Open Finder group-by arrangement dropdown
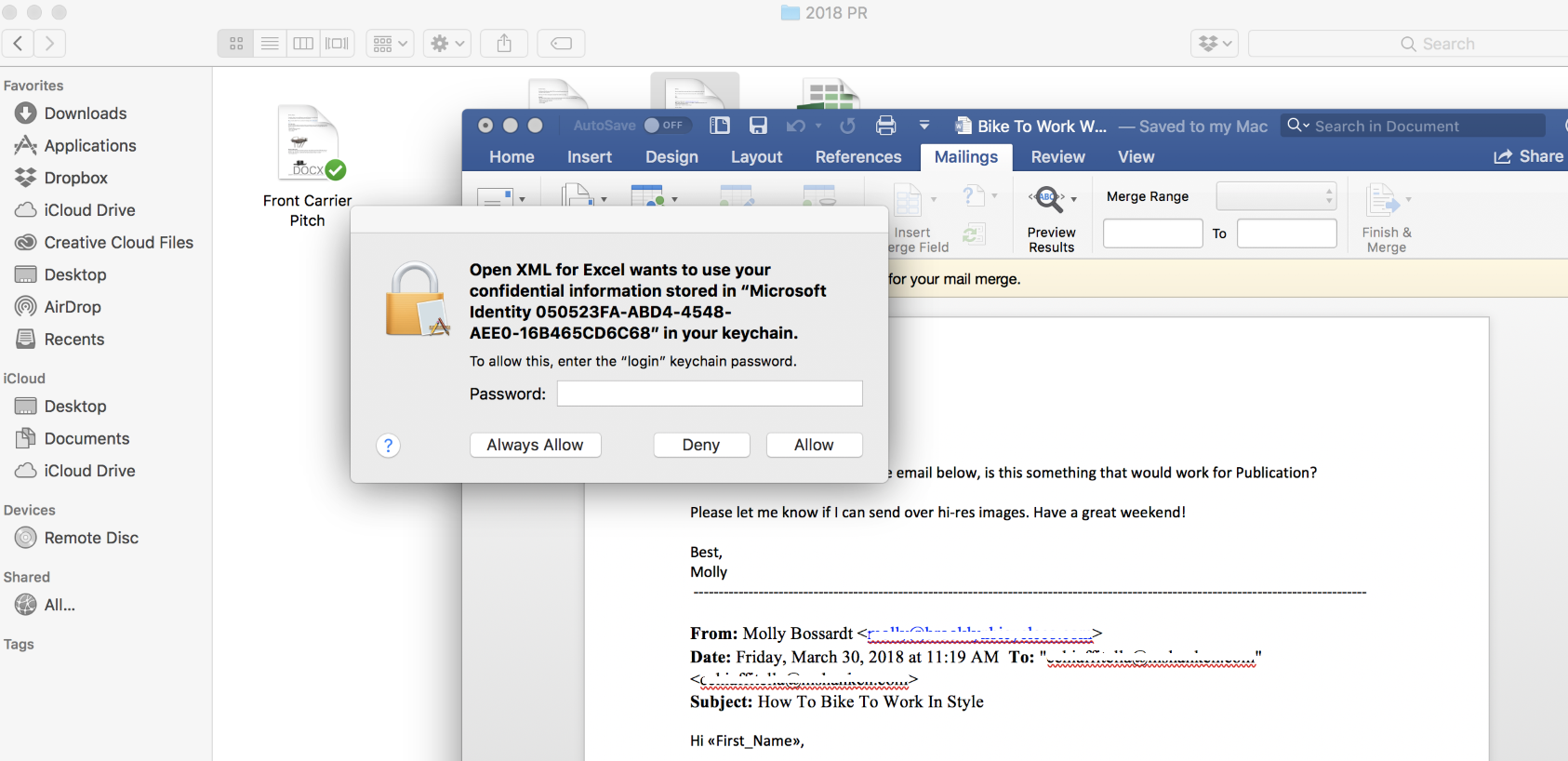 click(x=390, y=43)
